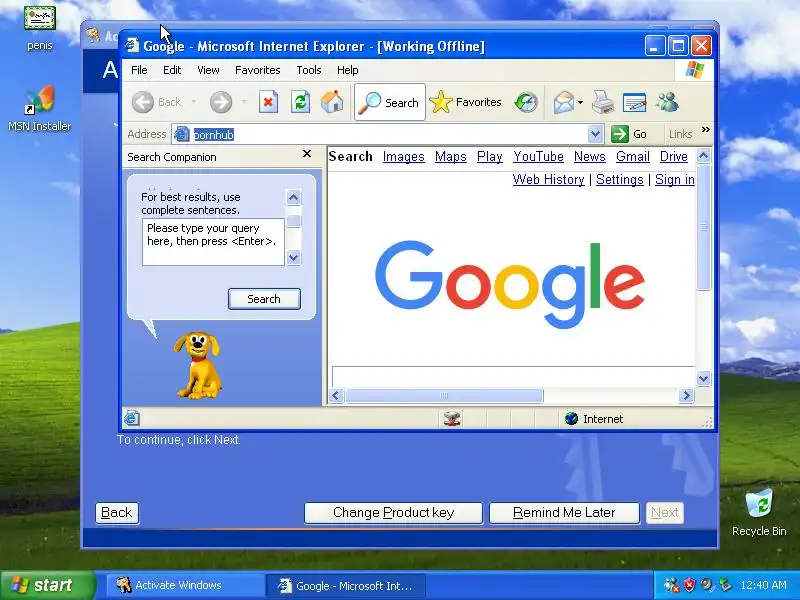Viewport: 800px width, 600px height.
Task: Open the Gmail link
Action: pyautogui.click(x=633, y=157)
